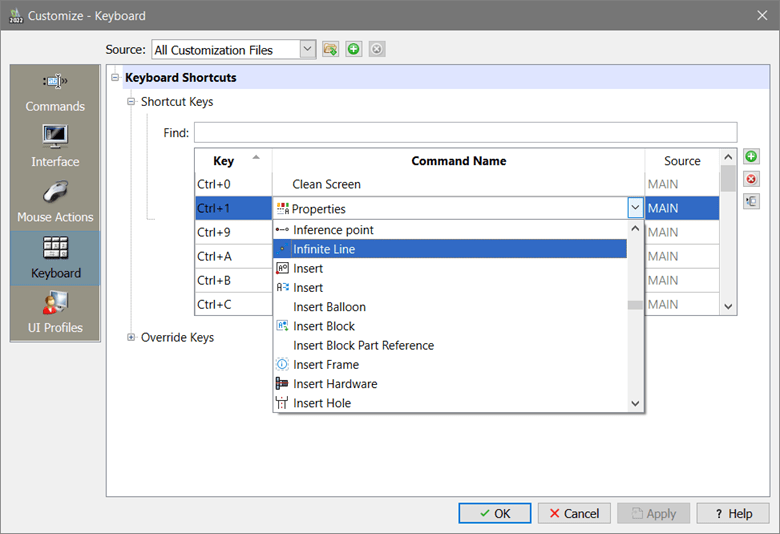780x534 pixels.
Task: Select the Ctrl+0 shortcut key cell
Action: coord(233,184)
